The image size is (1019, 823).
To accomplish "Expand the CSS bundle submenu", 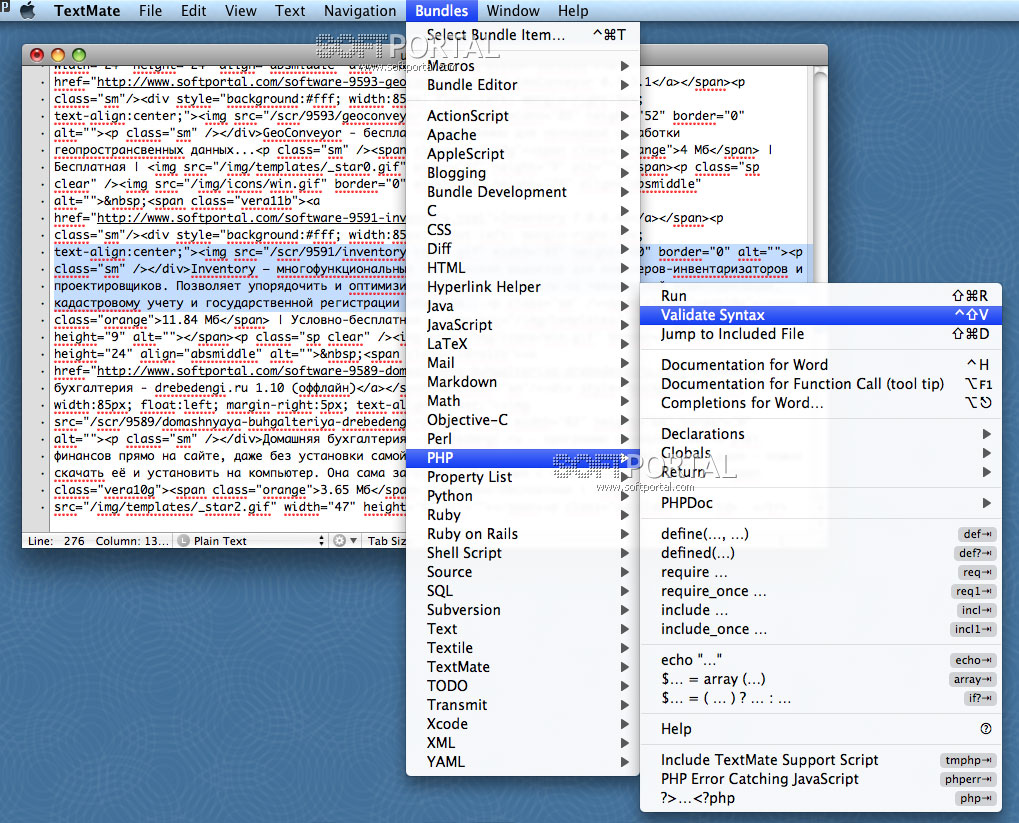I will (522, 230).
